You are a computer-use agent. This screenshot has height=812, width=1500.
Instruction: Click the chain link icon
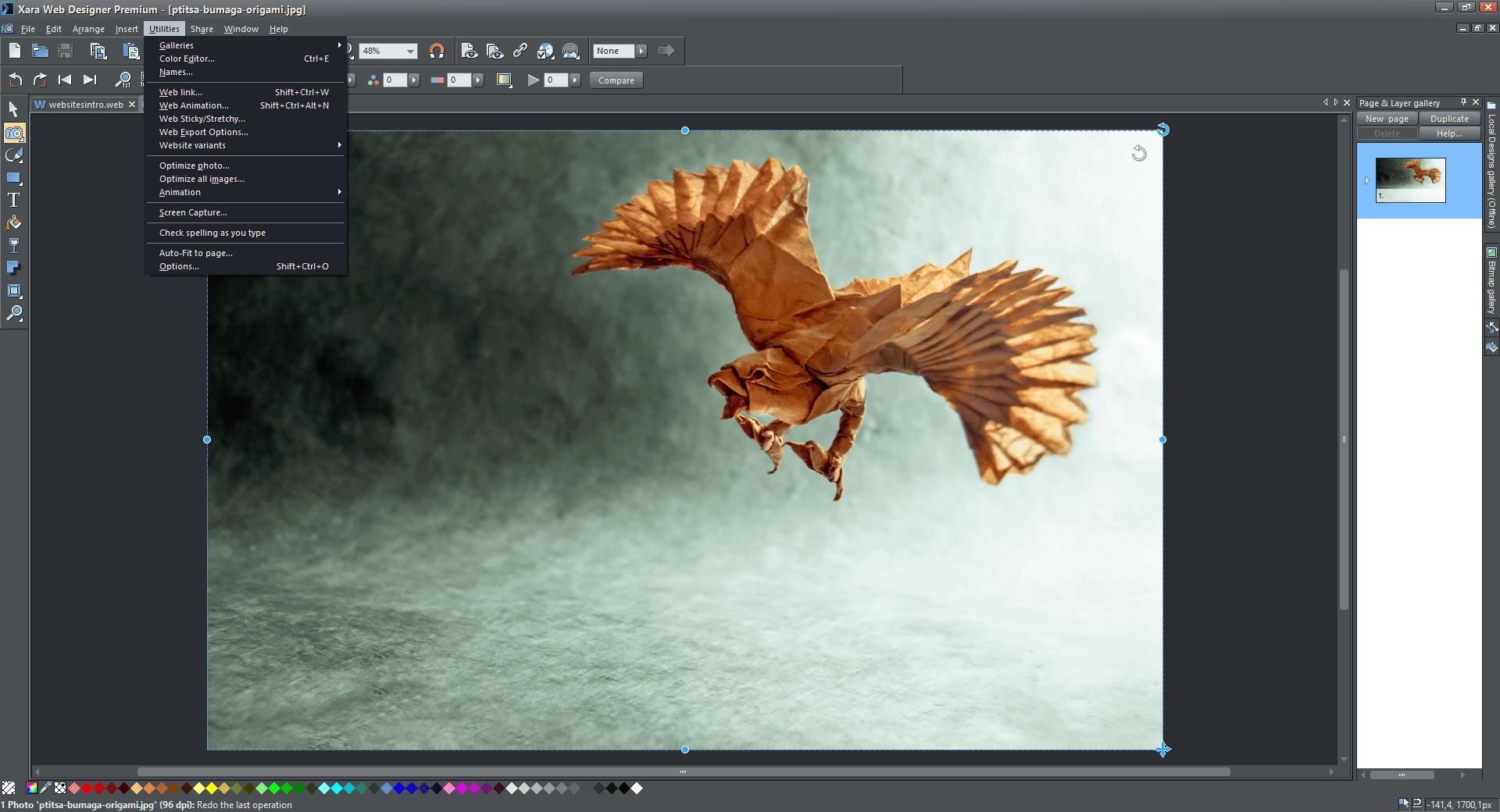click(520, 51)
